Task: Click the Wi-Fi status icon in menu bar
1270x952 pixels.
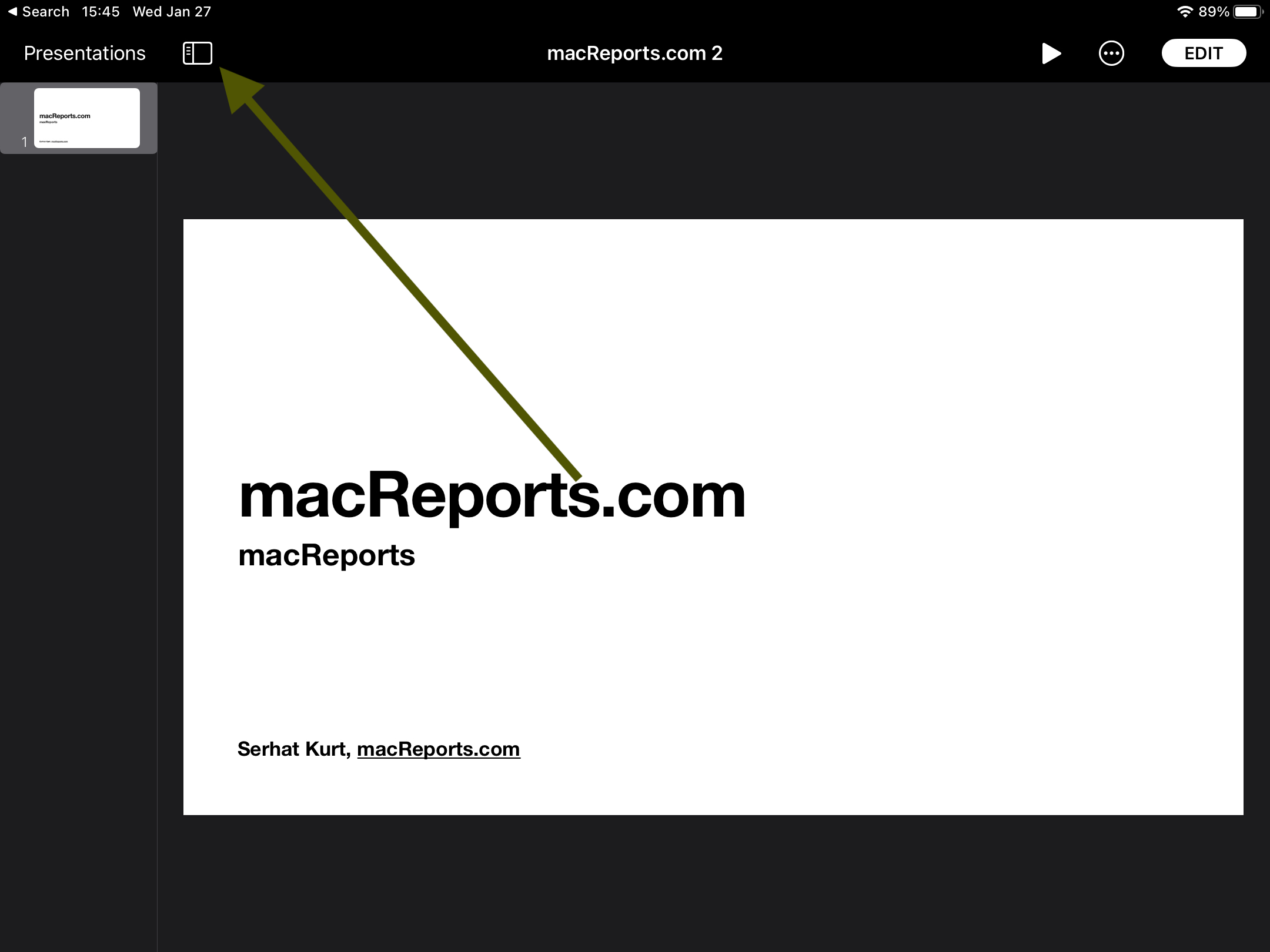Action: [1183, 12]
